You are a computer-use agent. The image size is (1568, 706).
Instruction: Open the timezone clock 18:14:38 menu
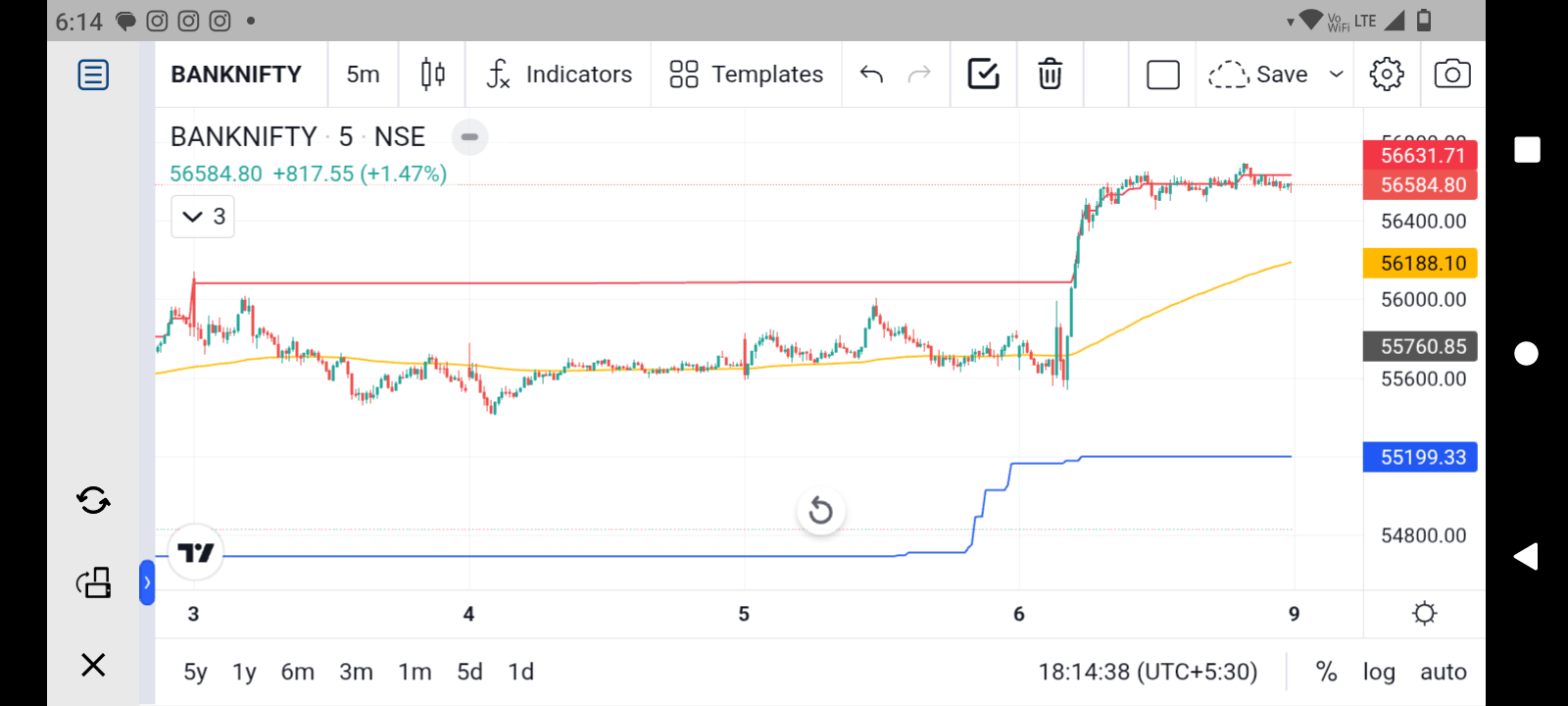(x=1148, y=672)
